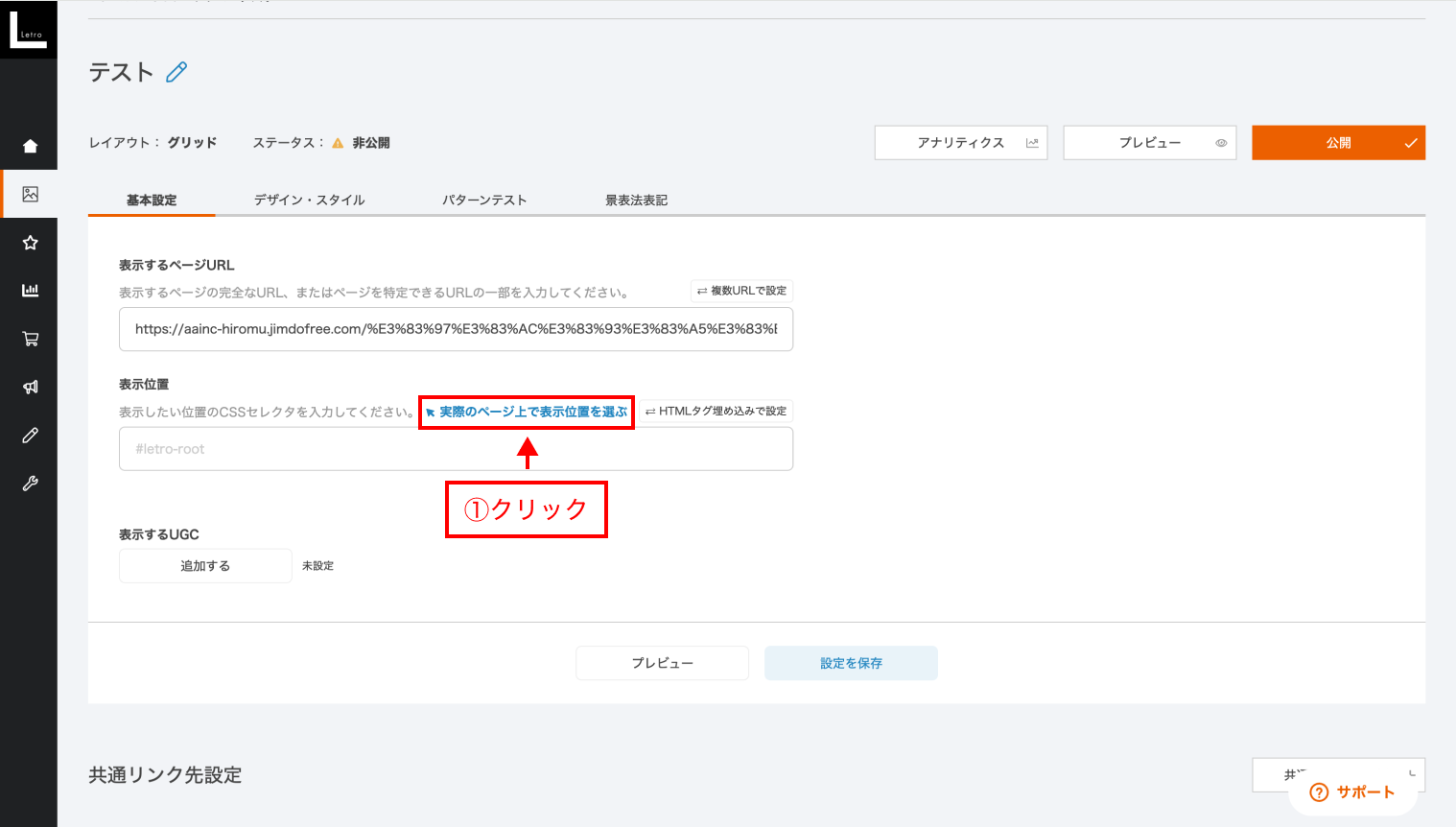1456x827 pixels.
Task: Open the home icon in sidebar
Action: (x=30, y=146)
